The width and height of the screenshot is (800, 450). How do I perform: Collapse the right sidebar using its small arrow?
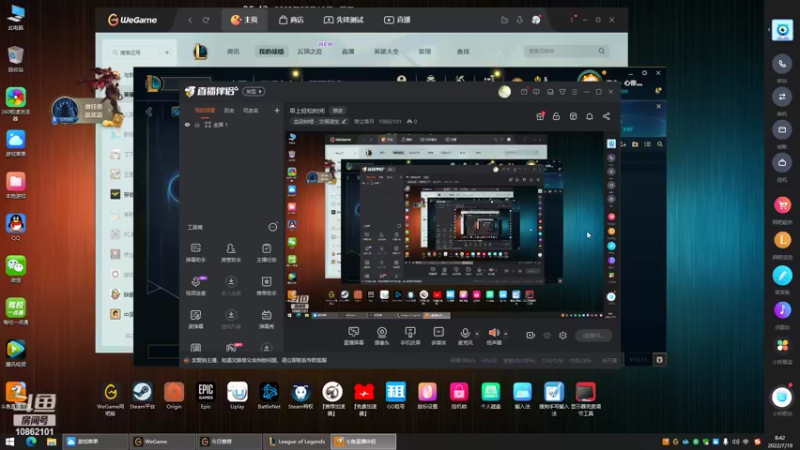pos(769,30)
